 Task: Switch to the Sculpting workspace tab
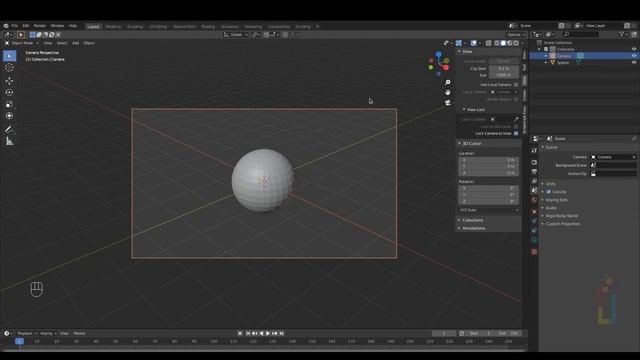tap(135, 27)
